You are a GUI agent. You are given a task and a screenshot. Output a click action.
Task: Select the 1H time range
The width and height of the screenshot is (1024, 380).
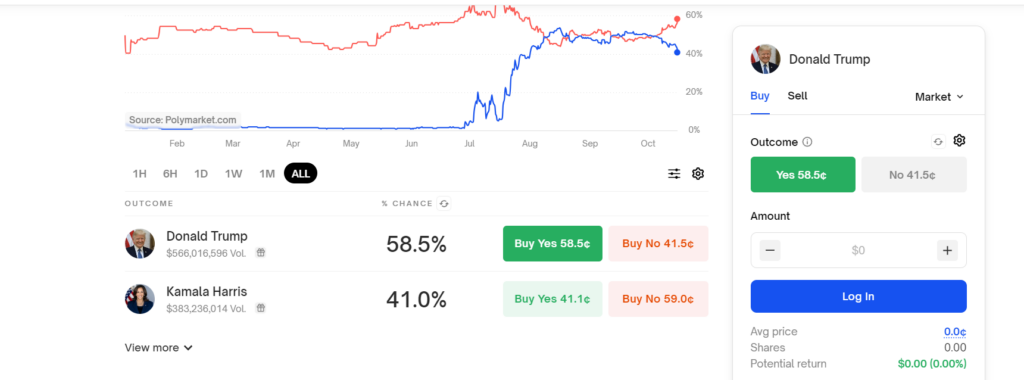[x=140, y=174]
